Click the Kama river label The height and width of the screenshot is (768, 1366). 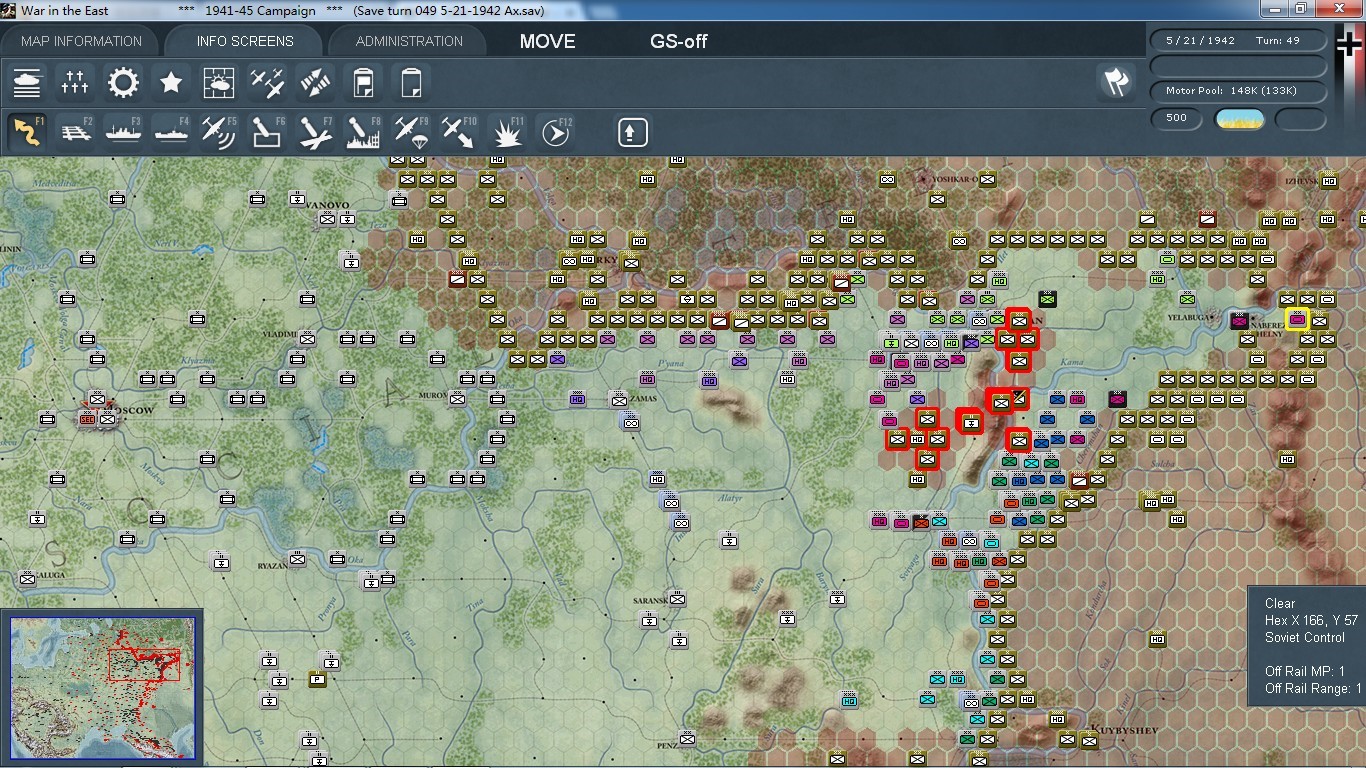click(1073, 360)
